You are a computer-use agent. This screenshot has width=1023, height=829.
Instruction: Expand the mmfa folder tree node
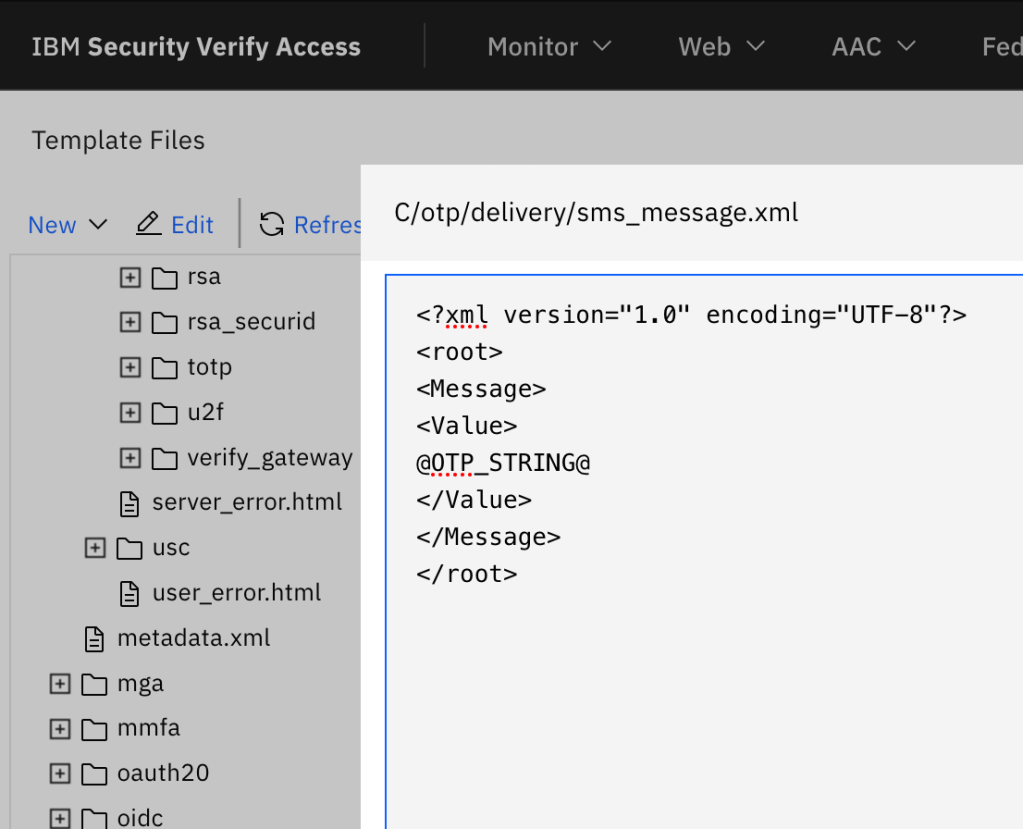[60, 729]
